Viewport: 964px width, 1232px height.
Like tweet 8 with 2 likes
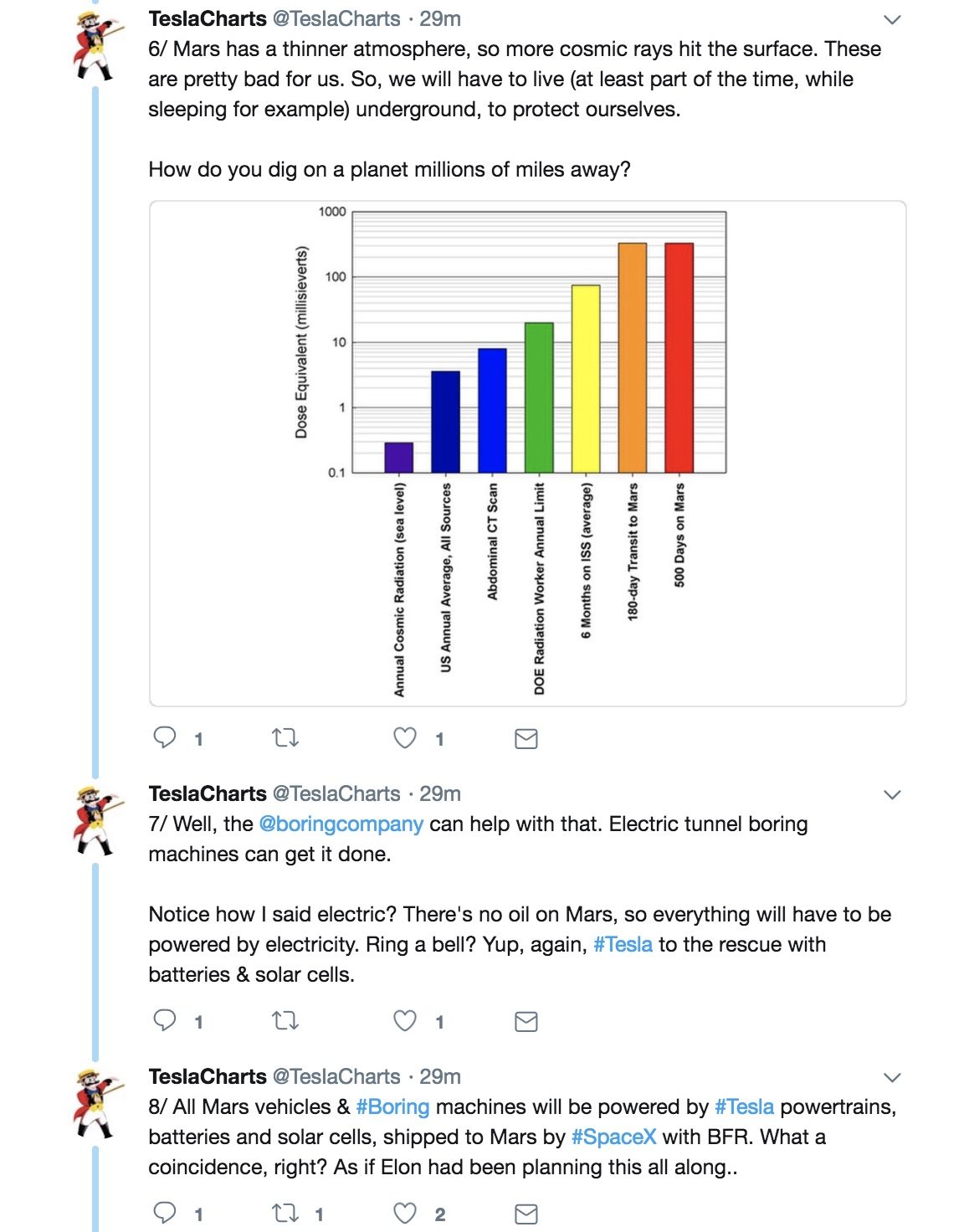pyautogui.click(x=405, y=1213)
